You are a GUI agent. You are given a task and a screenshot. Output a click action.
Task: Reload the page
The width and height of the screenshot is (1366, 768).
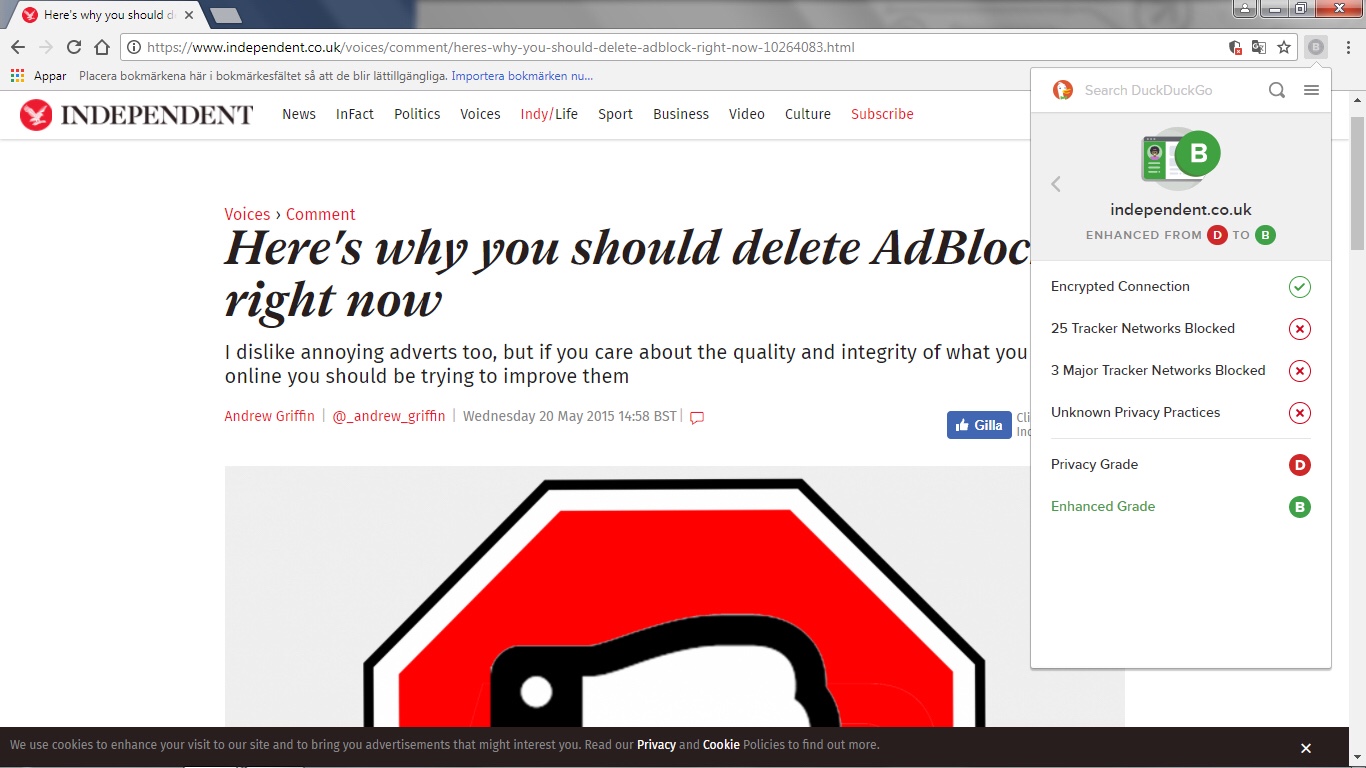[74, 47]
